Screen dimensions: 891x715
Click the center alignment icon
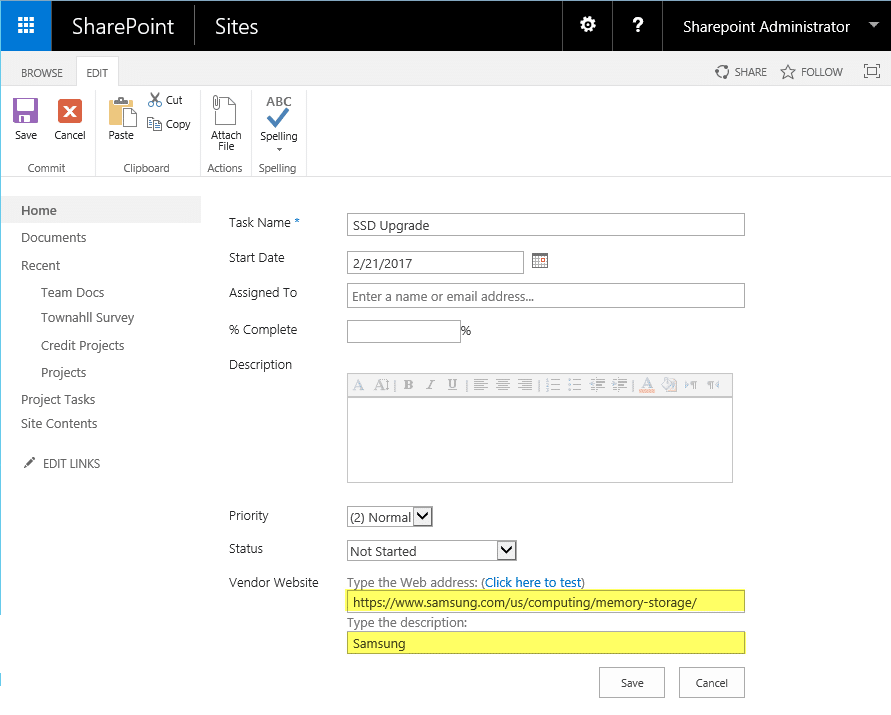503,384
